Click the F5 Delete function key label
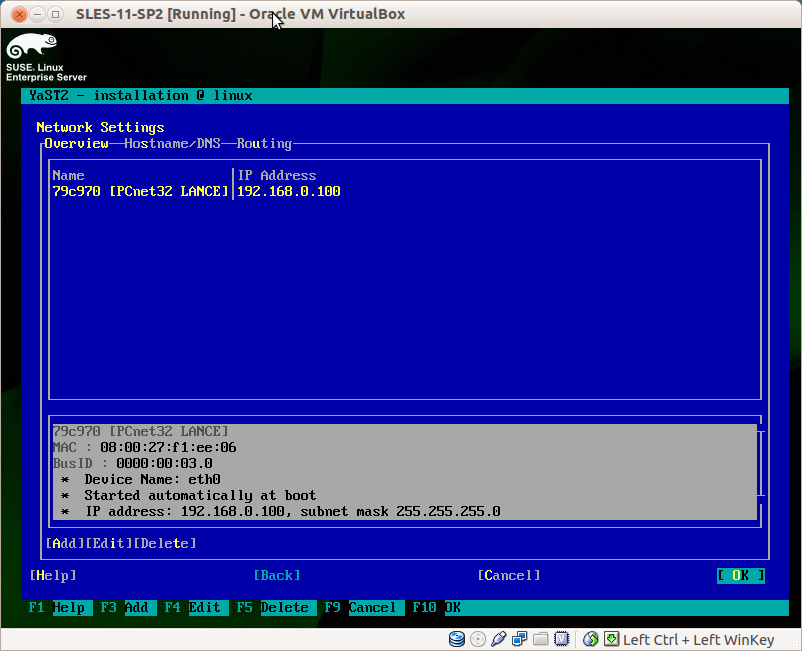 click(x=273, y=608)
